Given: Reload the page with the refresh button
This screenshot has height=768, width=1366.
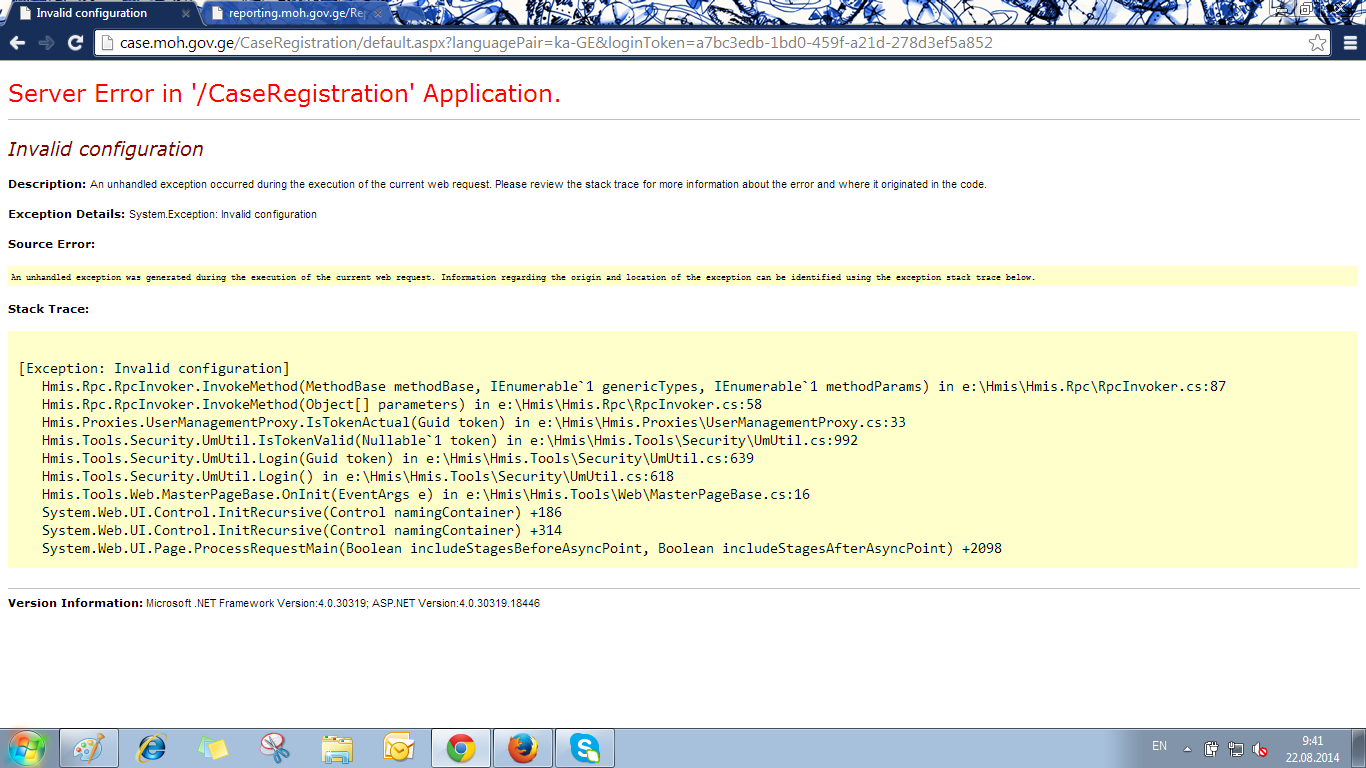Looking at the screenshot, I should tap(75, 43).
